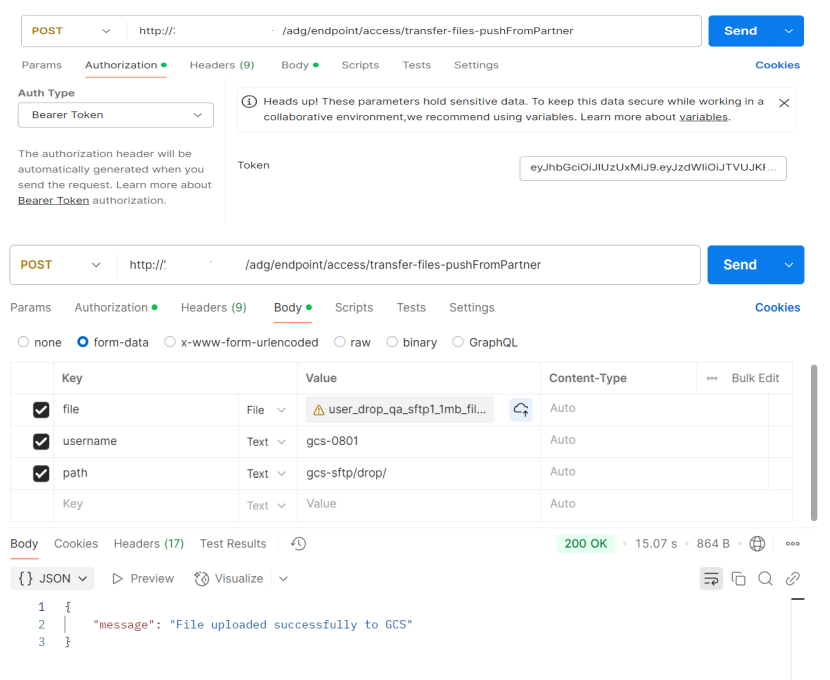This screenshot has height=680, width=830.
Task: Click the globe network icon in response
Action: point(757,544)
